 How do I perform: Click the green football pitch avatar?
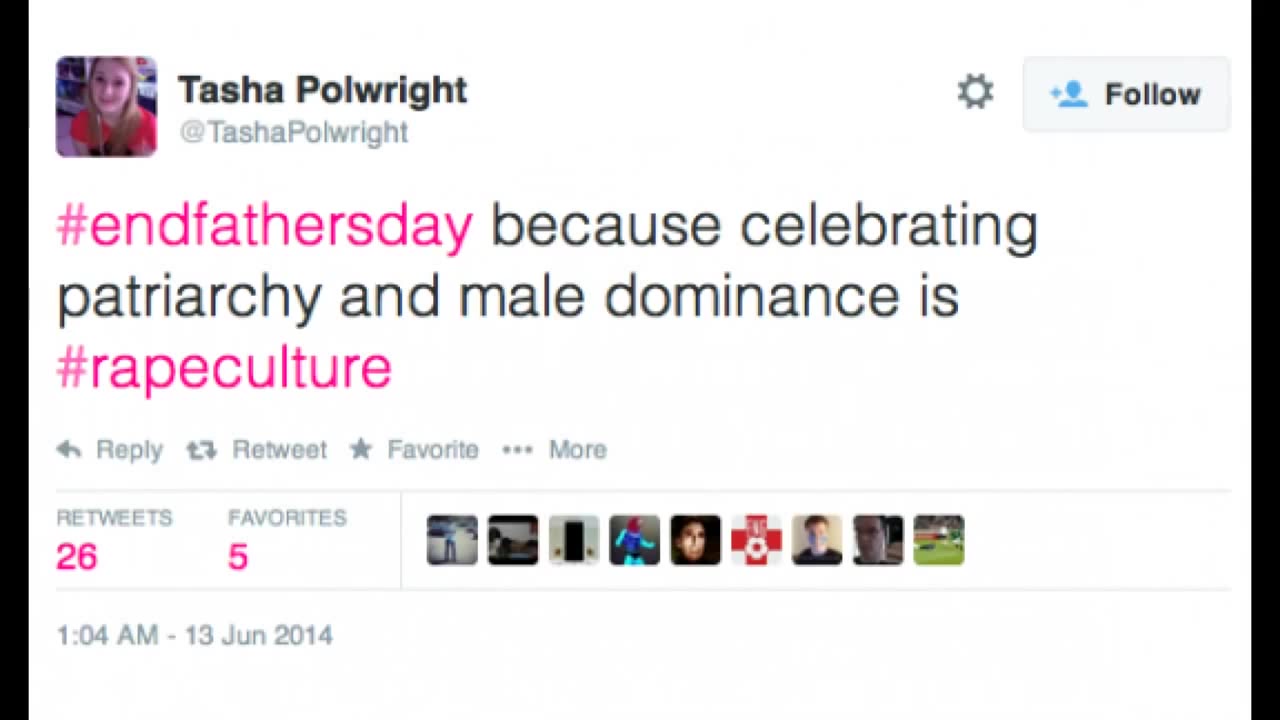coord(938,540)
